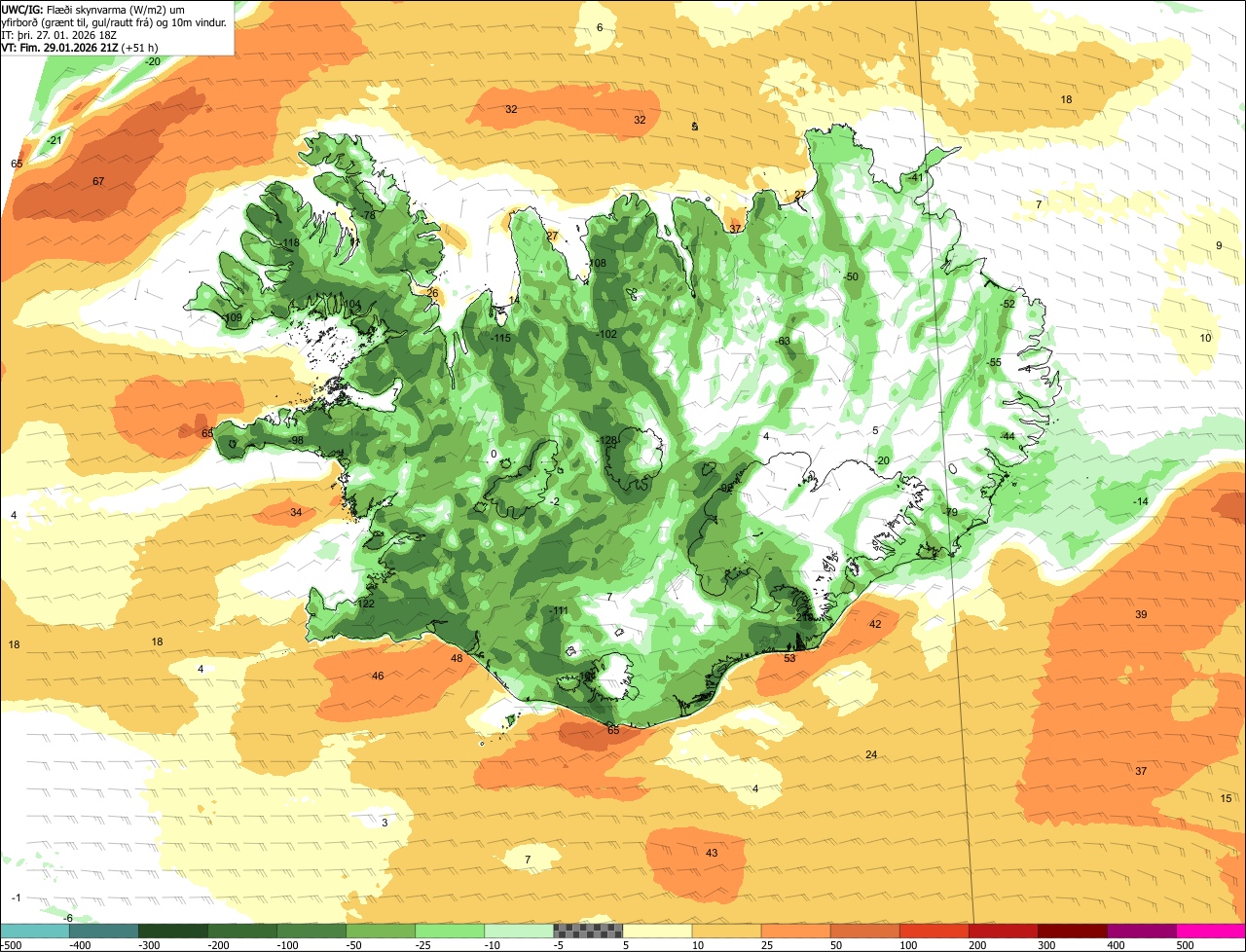The width and height of the screenshot is (1246, 952).
Task: Click the 24 value label
Action: point(871,755)
